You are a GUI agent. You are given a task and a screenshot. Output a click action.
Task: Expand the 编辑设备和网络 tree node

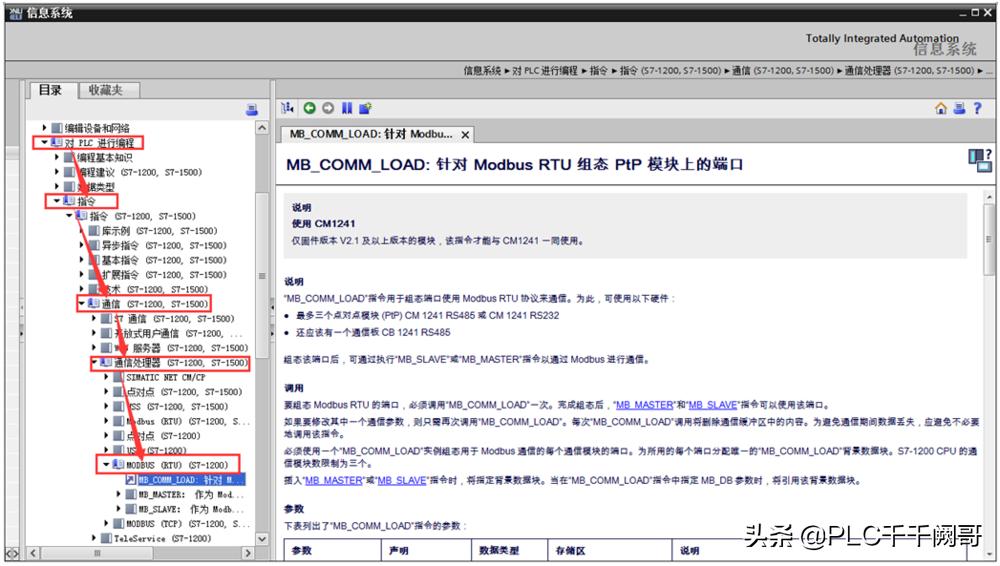(x=44, y=128)
